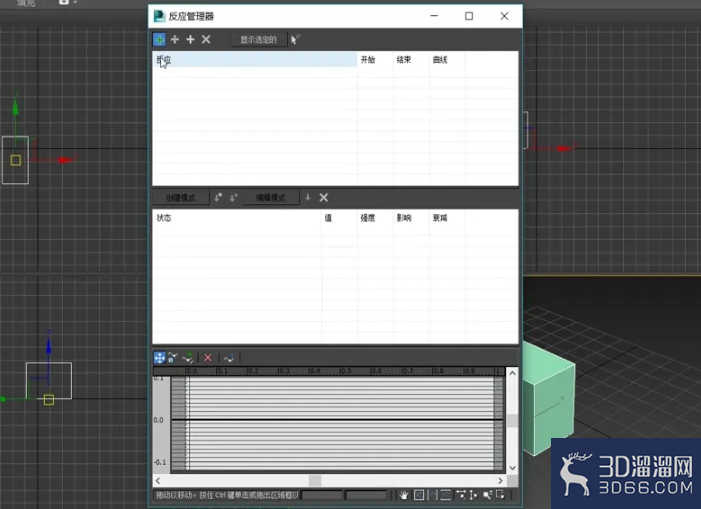Click curve editor vertical scrollbar up arrow
The width and height of the screenshot is (701, 509).
pyautogui.click(x=512, y=373)
